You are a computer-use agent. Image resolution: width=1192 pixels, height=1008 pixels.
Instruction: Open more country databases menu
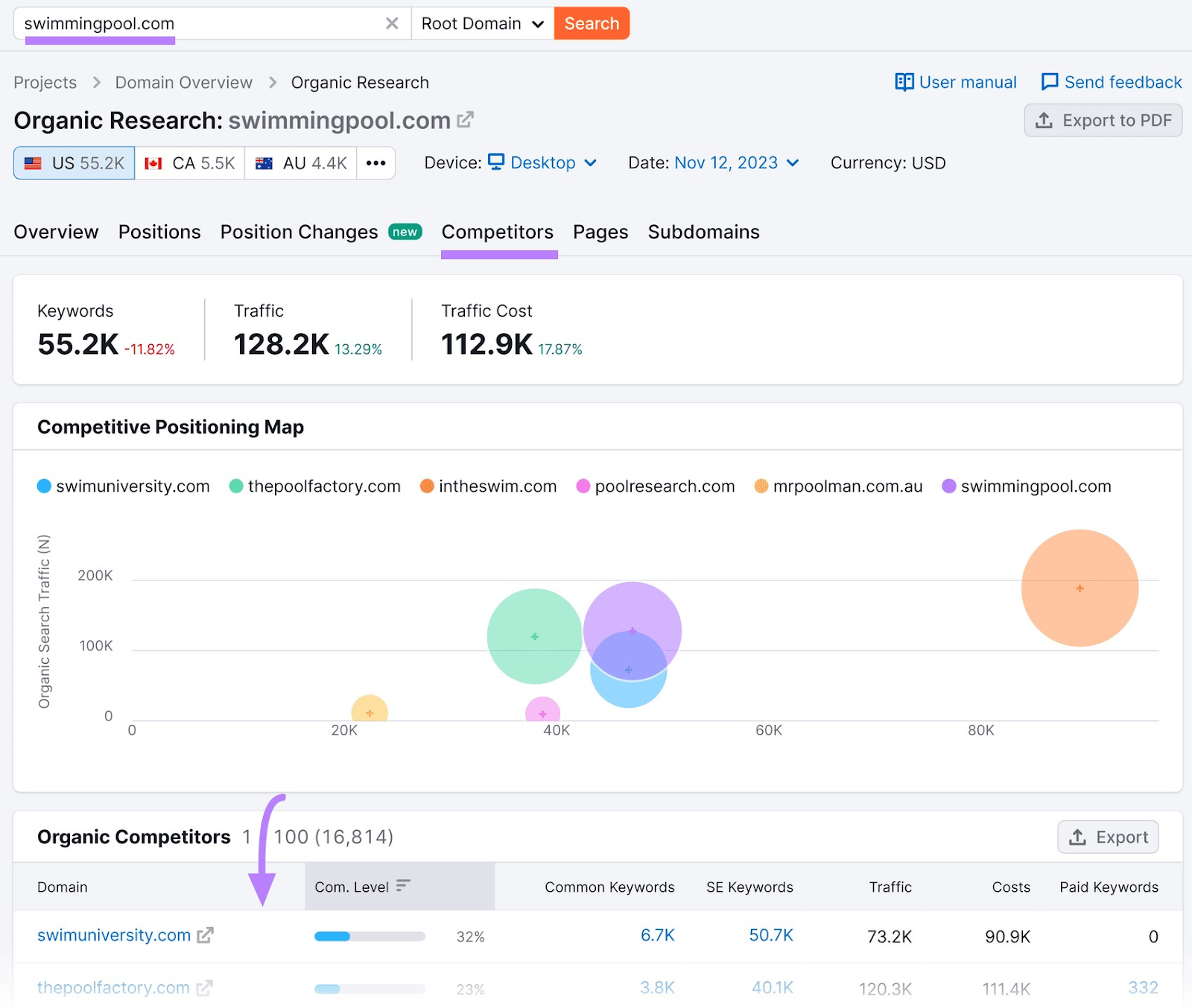click(376, 163)
